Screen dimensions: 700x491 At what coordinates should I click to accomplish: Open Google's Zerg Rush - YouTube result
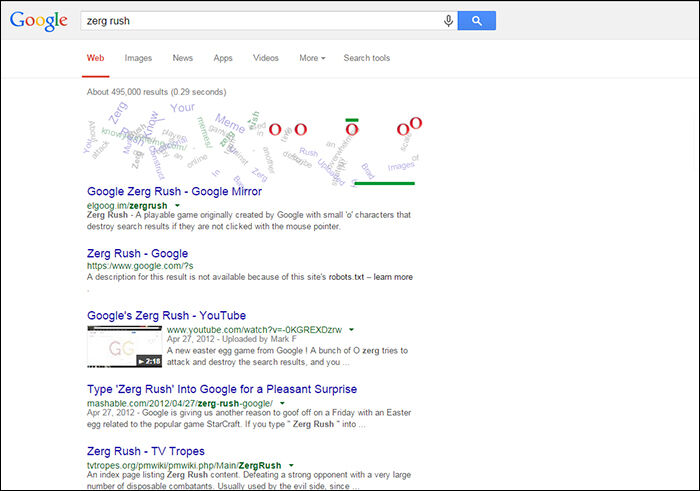tap(167, 316)
